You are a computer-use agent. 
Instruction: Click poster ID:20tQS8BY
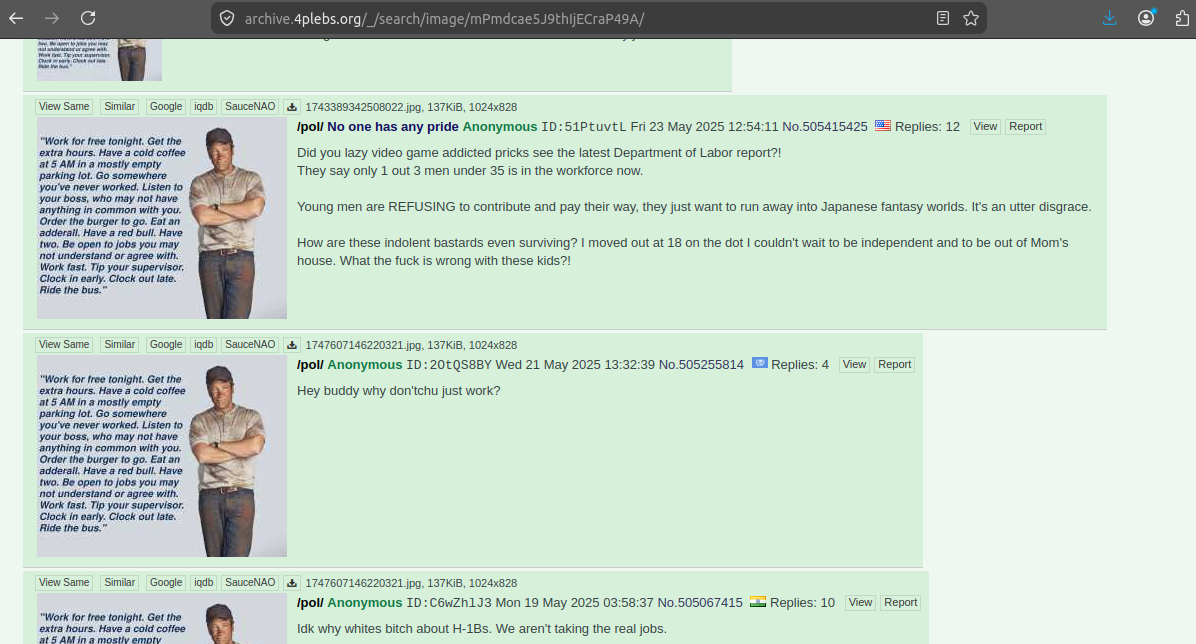[448, 365]
